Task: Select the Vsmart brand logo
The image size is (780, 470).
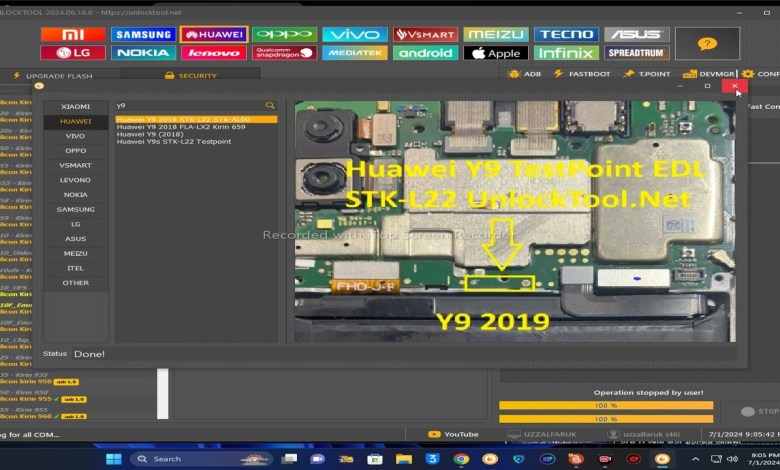Action: 425,34
